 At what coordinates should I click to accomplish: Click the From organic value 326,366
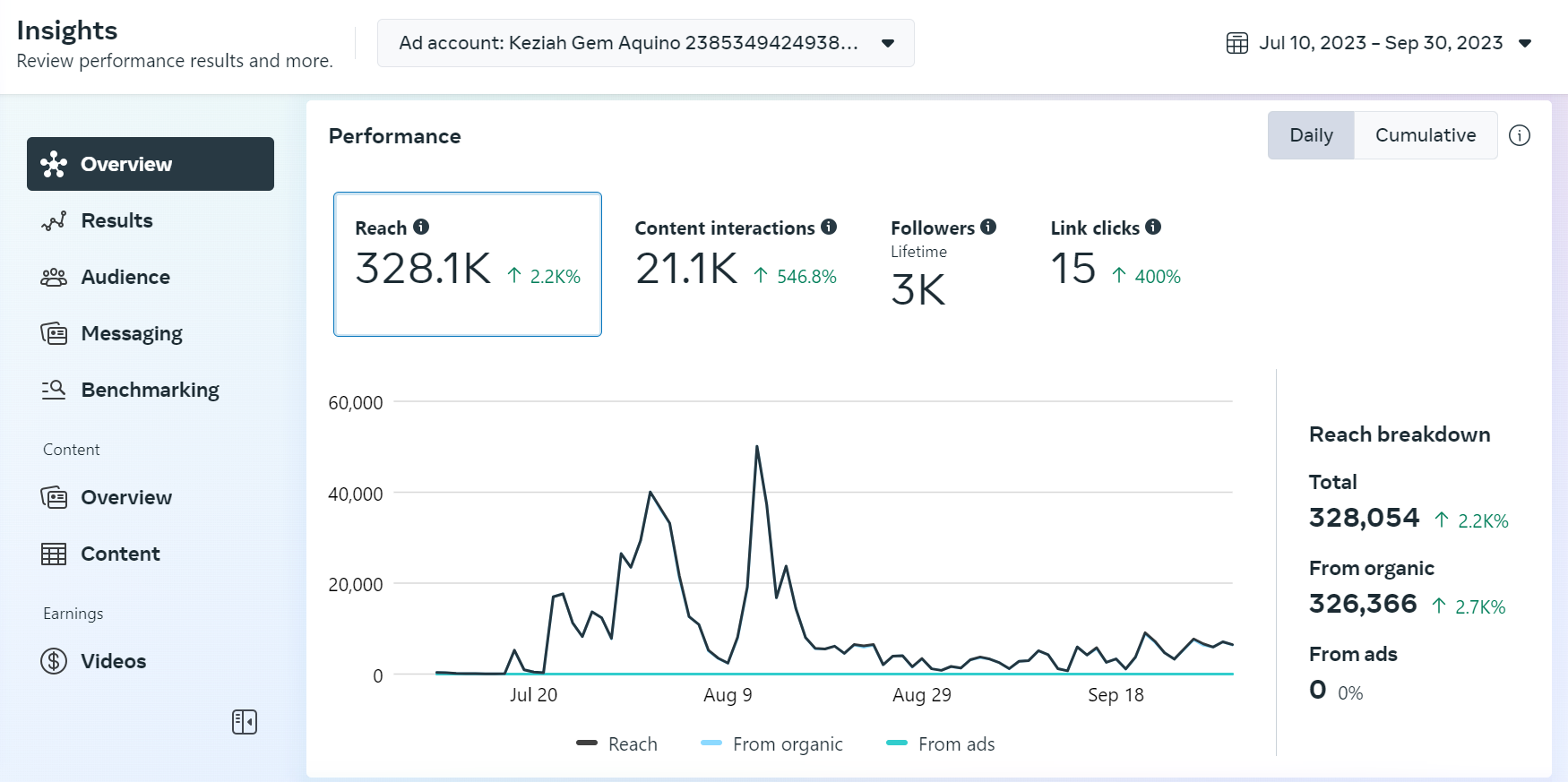1363,604
